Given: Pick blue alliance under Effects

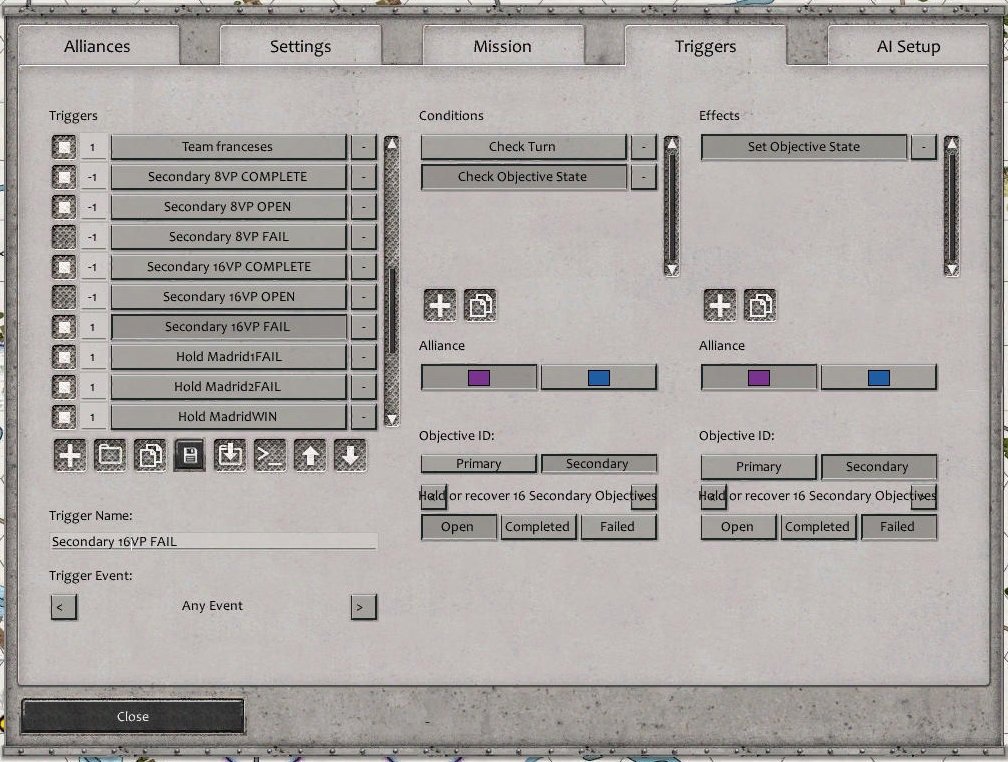Looking at the screenshot, I should coord(879,377).
